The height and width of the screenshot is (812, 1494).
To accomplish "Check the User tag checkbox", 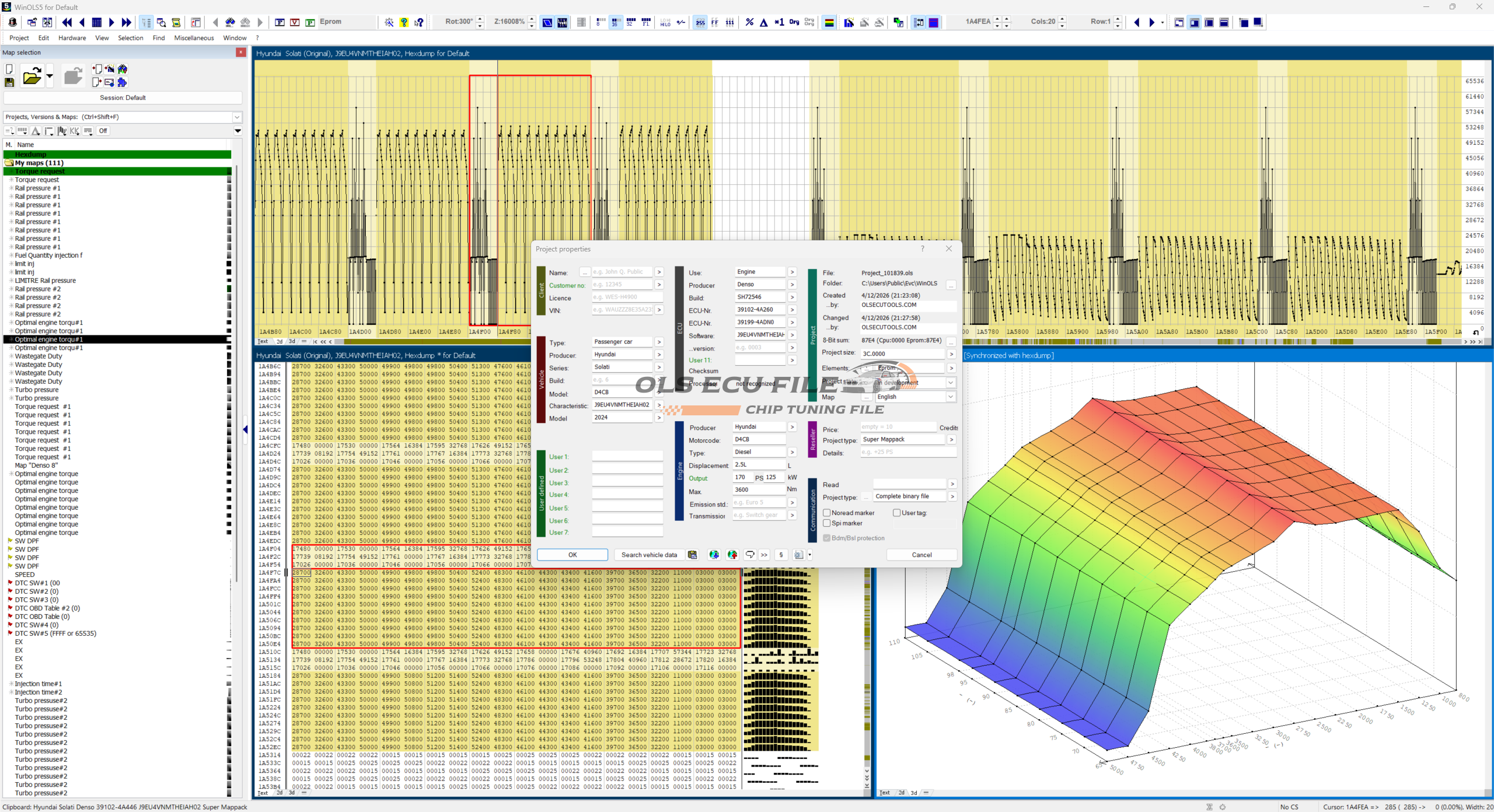I will [896, 513].
